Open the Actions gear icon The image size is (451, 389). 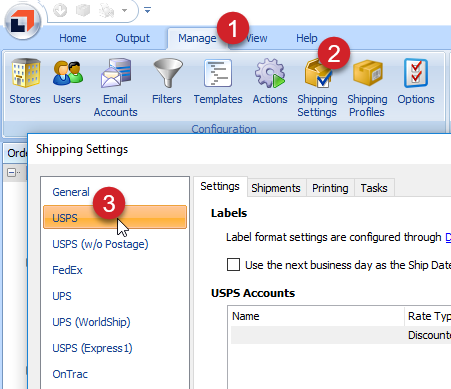(270, 81)
